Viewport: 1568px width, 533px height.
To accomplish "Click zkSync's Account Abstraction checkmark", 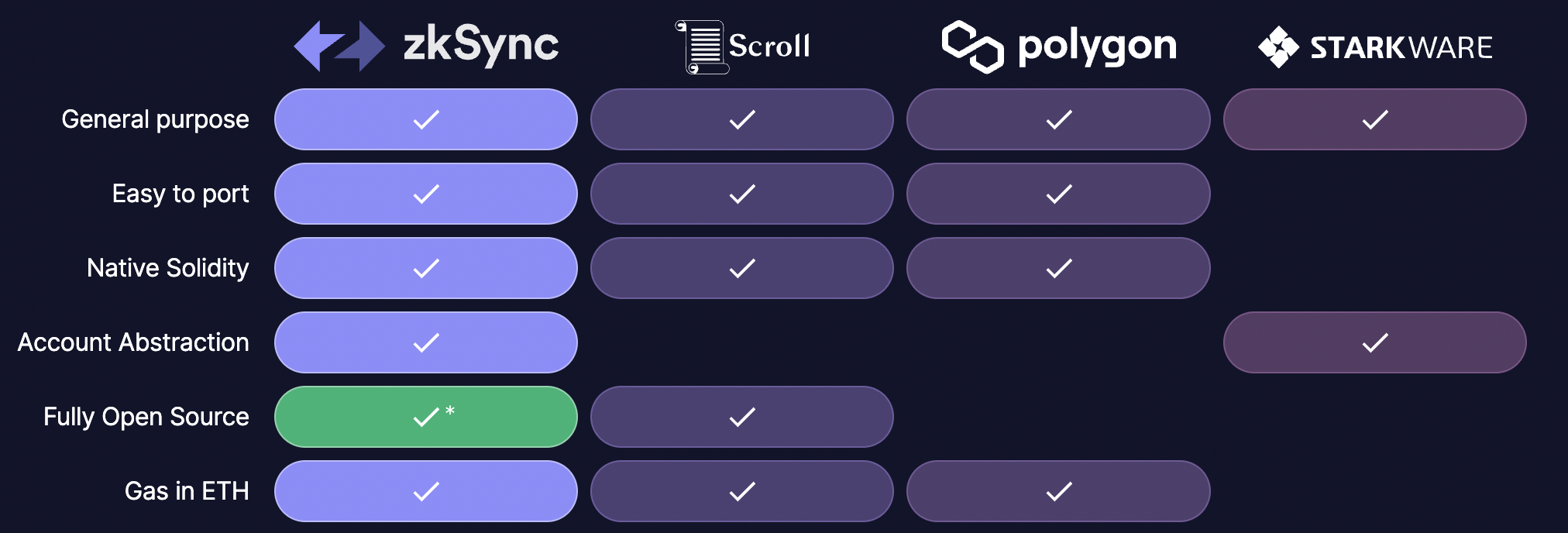I will [426, 342].
